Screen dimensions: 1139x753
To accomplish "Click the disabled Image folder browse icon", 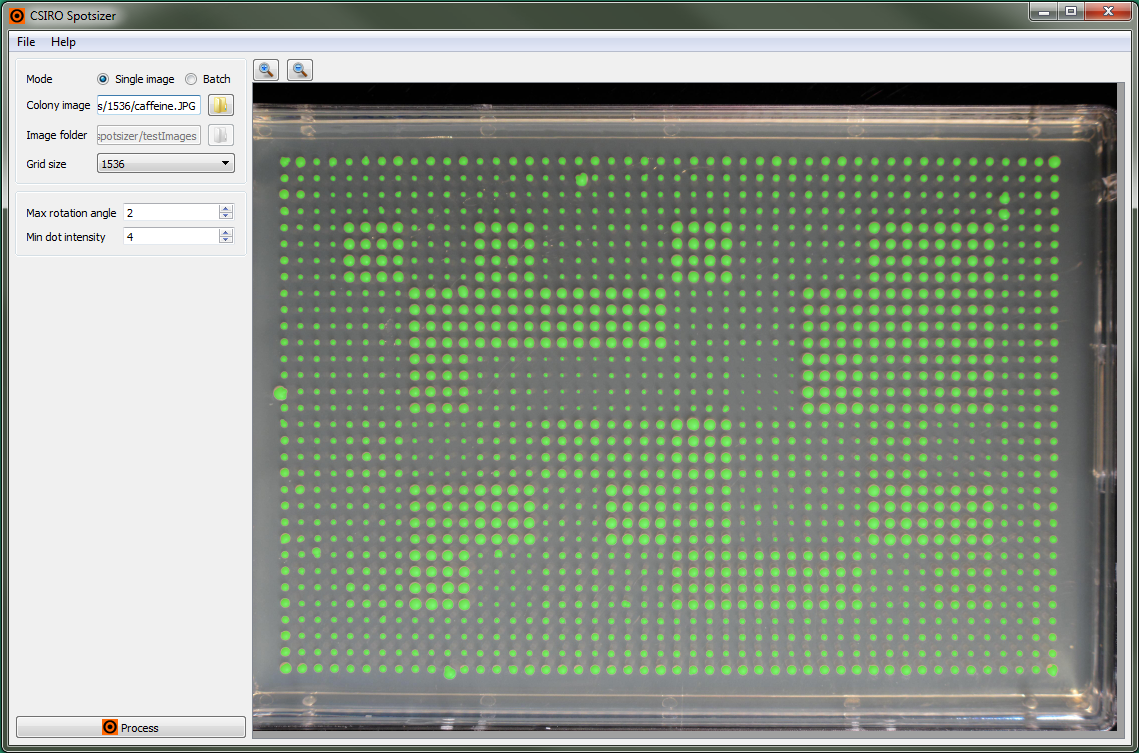I will tap(220, 135).
